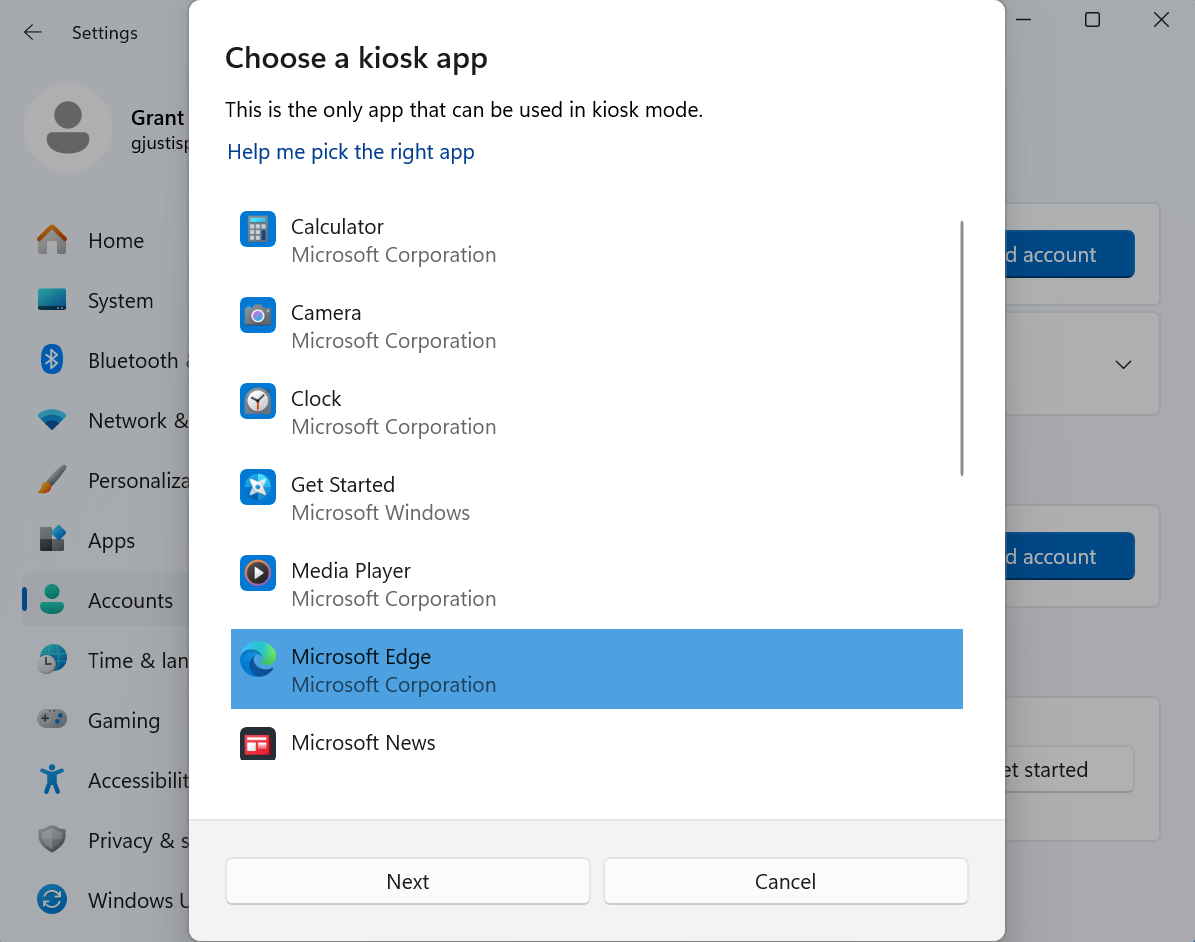Select the Media Player app icon
The image size is (1195, 942).
coord(258,573)
